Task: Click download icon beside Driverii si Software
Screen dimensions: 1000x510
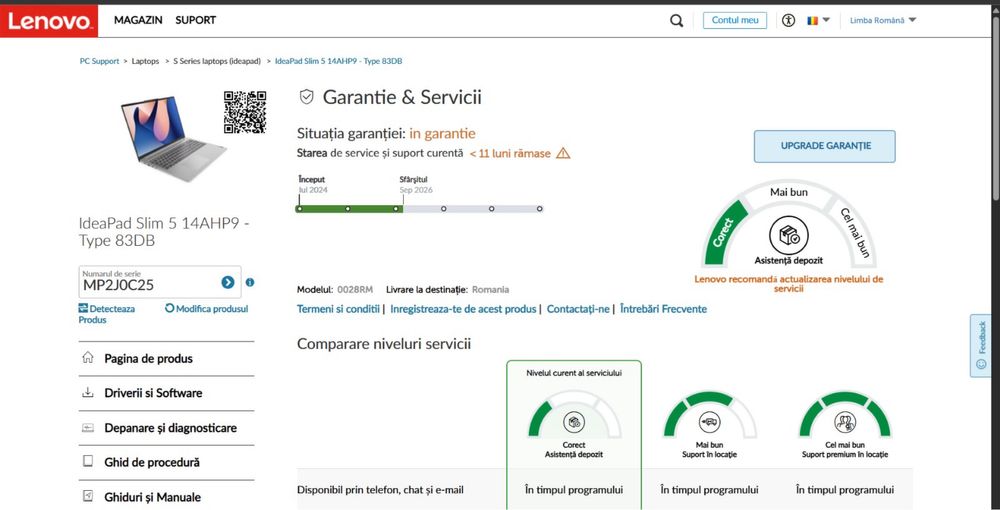Action: [87, 393]
